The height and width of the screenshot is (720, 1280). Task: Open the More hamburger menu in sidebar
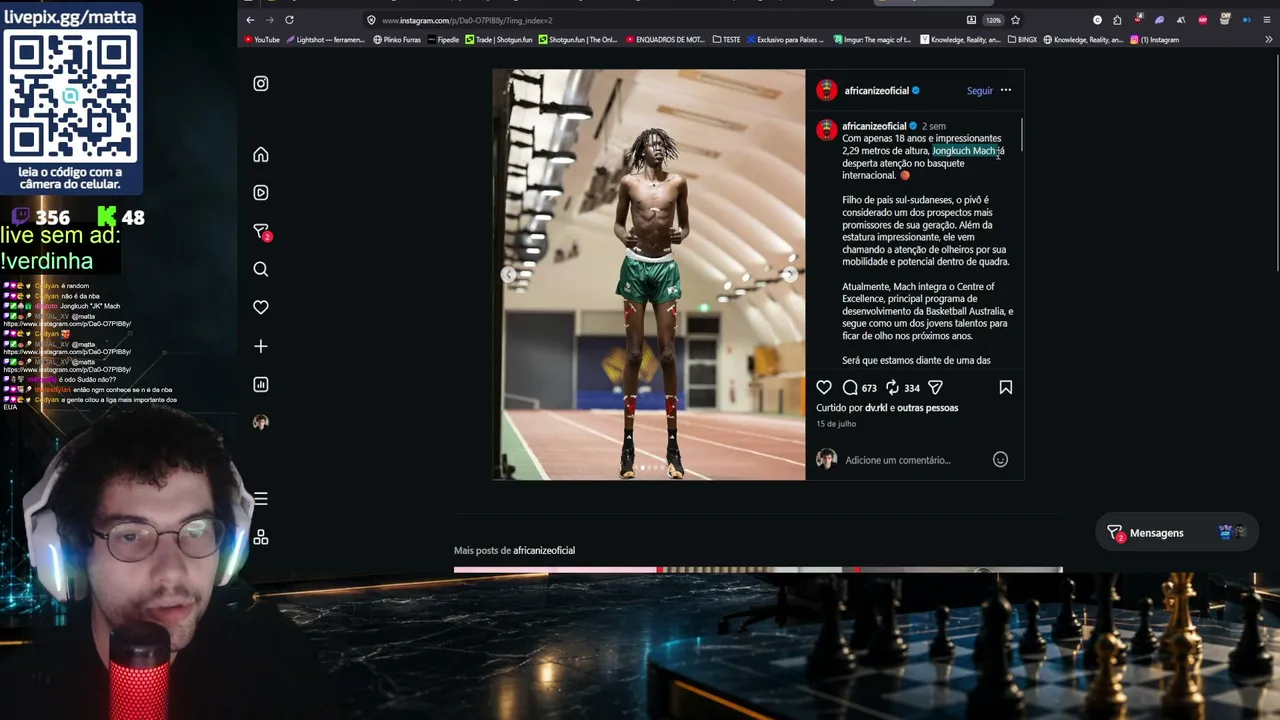(261, 499)
